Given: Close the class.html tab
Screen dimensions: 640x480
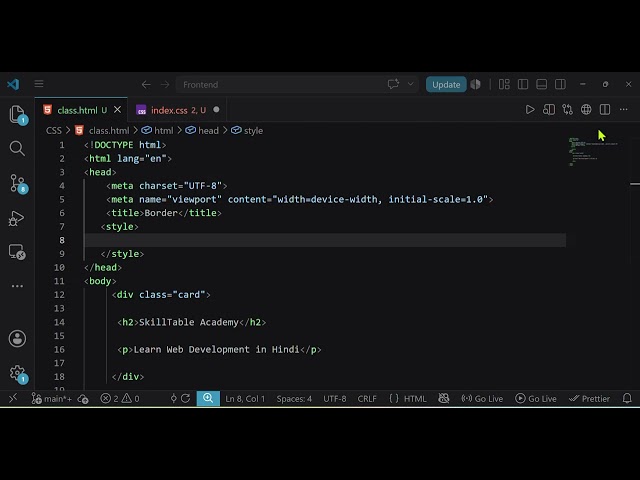Looking at the screenshot, I should [118, 110].
